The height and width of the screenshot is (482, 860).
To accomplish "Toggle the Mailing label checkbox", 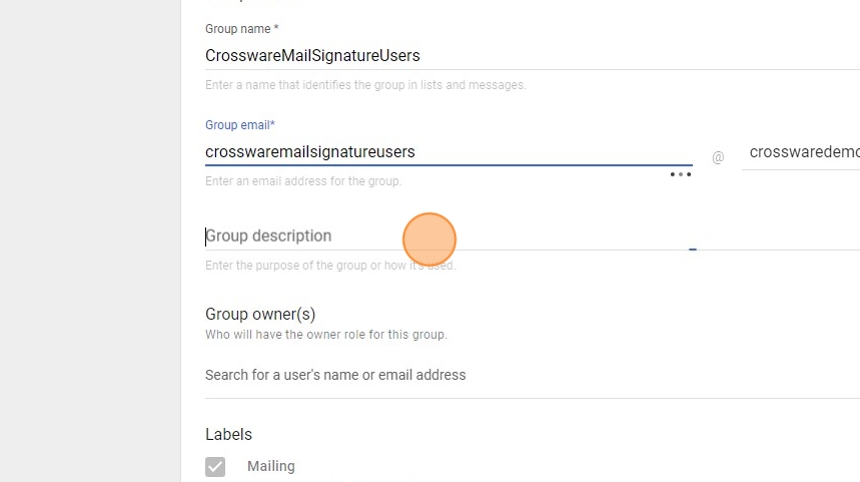I will coord(215,466).
